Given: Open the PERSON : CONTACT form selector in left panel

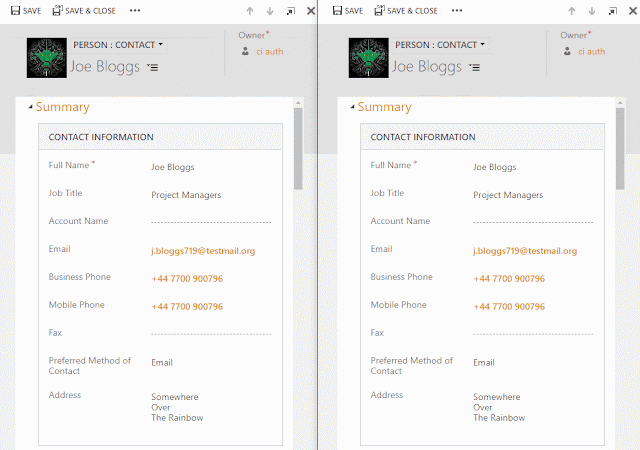Looking at the screenshot, I should pyautogui.click(x=117, y=45).
